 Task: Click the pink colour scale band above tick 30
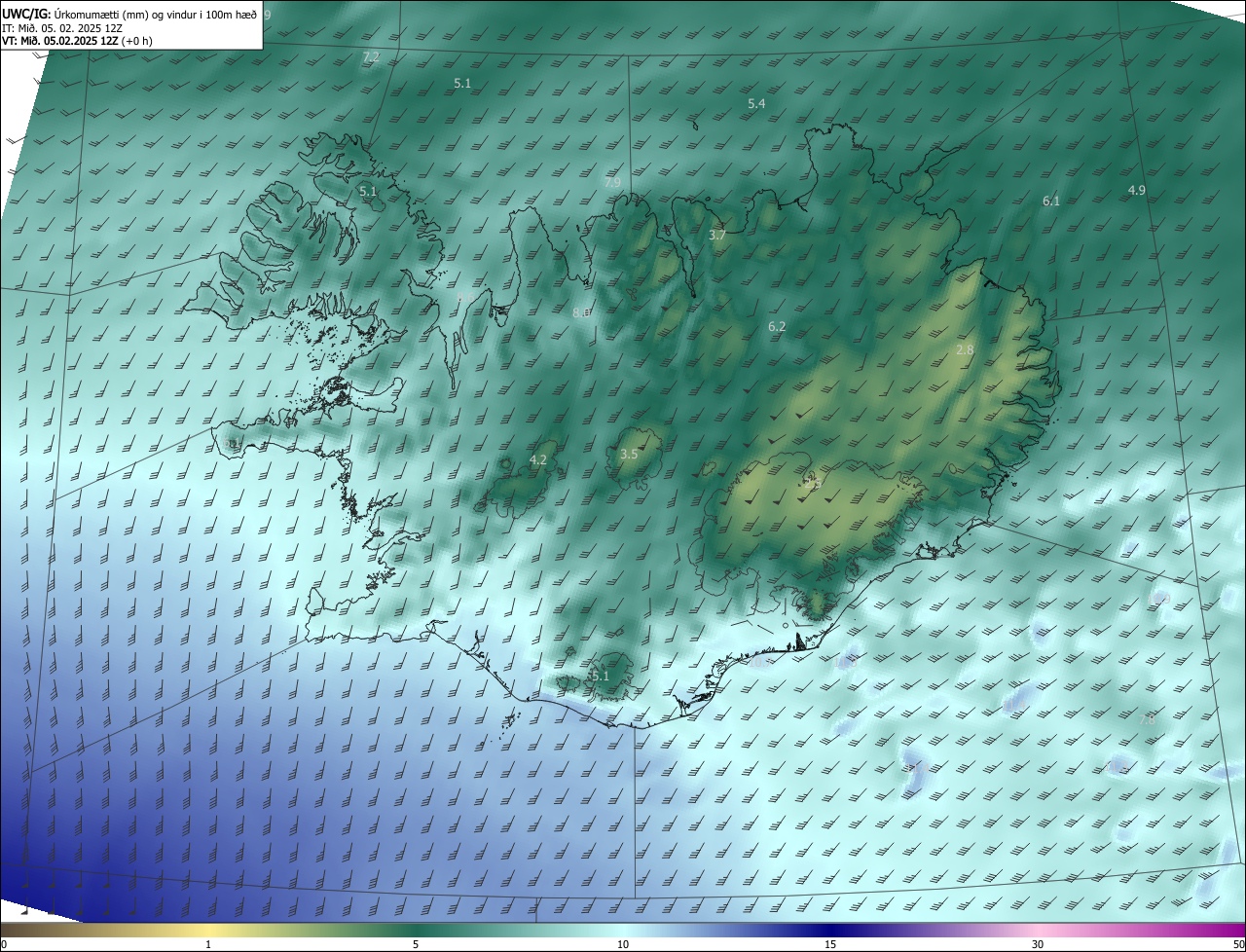[x=1038, y=930]
